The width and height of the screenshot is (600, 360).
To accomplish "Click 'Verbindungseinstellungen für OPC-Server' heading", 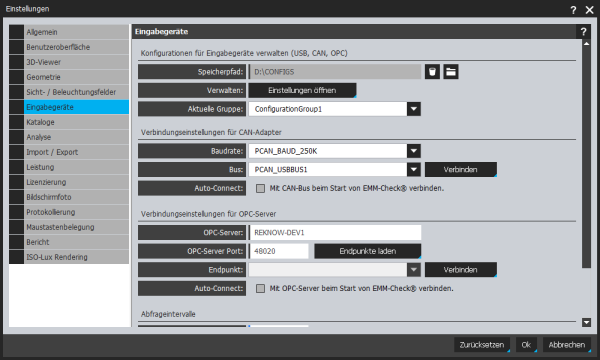I will [x=208, y=214].
